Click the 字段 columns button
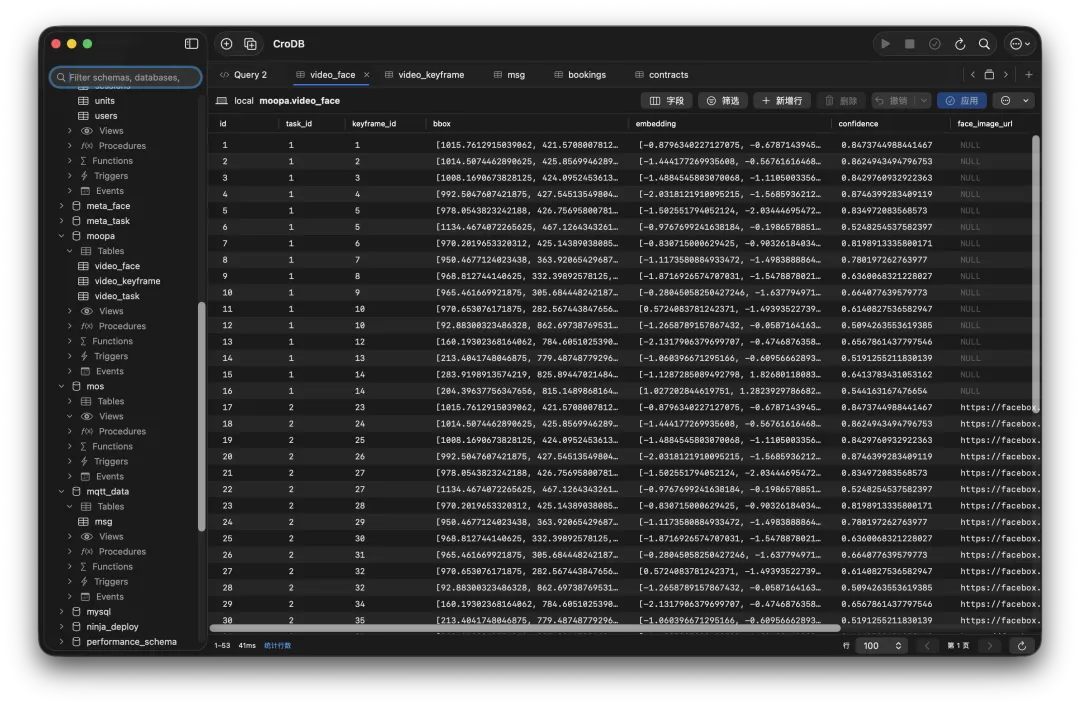The image size is (1080, 707). 667,101
